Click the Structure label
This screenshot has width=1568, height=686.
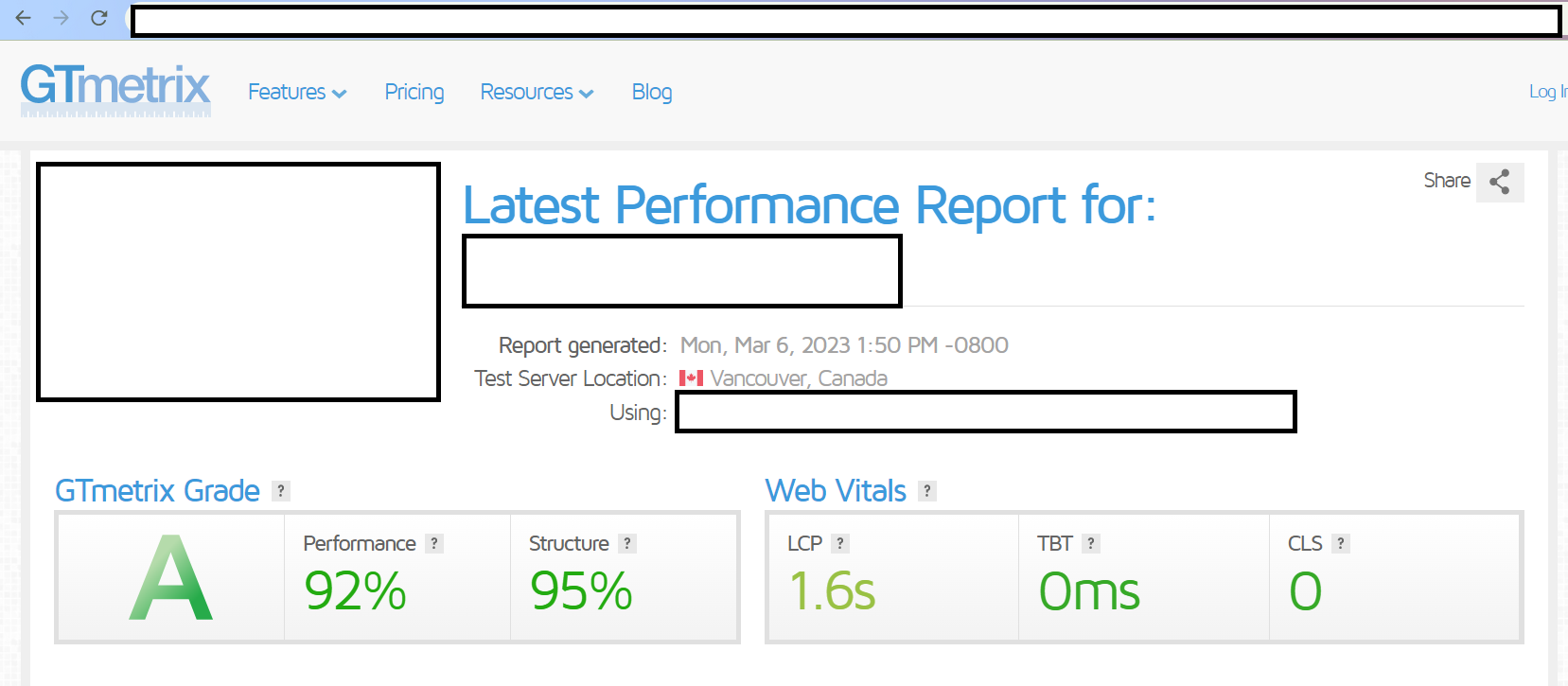point(569,543)
